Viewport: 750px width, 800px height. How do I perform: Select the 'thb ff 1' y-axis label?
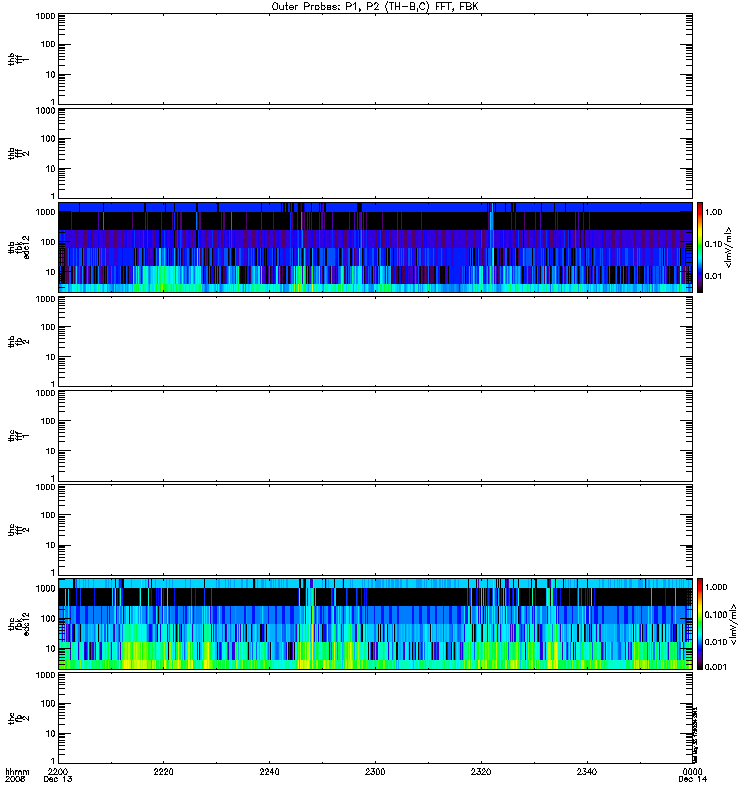[19, 59]
